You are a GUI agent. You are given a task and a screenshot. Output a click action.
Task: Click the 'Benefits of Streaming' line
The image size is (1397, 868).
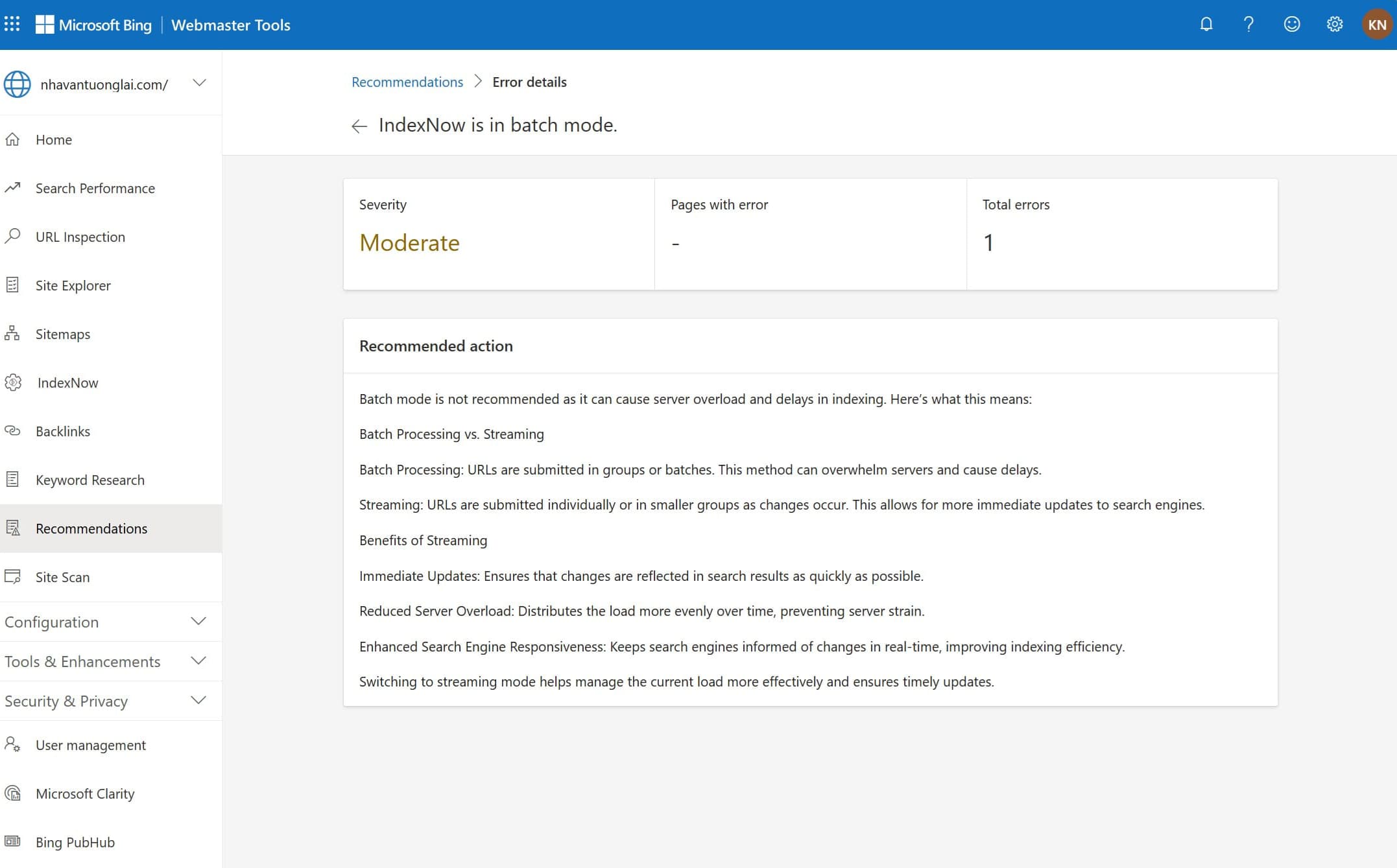tap(423, 540)
